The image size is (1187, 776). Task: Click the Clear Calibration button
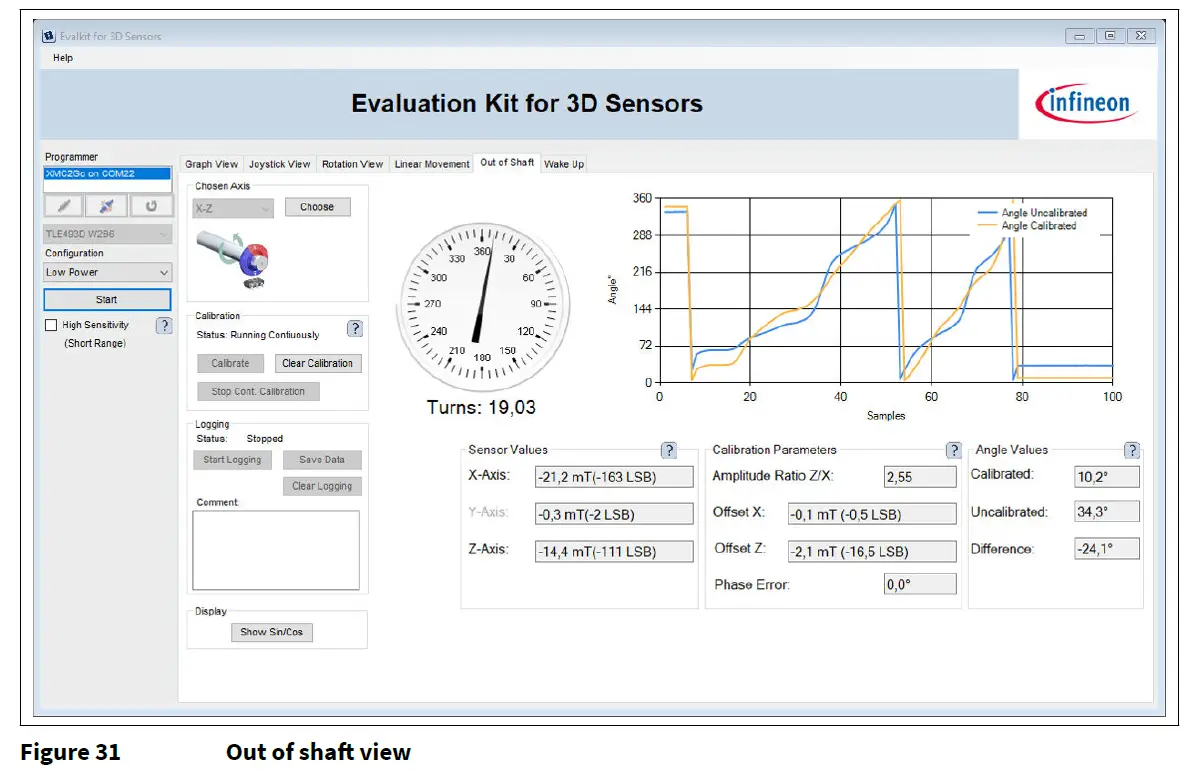point(317,362)
